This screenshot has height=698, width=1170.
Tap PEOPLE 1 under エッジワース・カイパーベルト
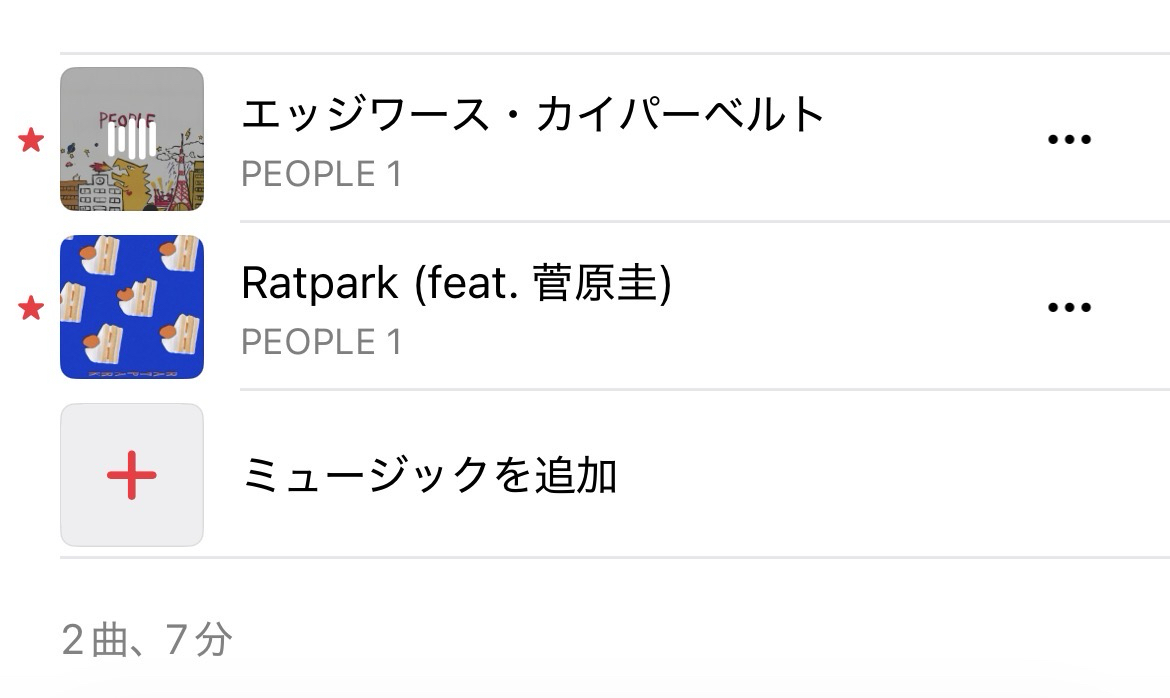[x=321, y=175]
